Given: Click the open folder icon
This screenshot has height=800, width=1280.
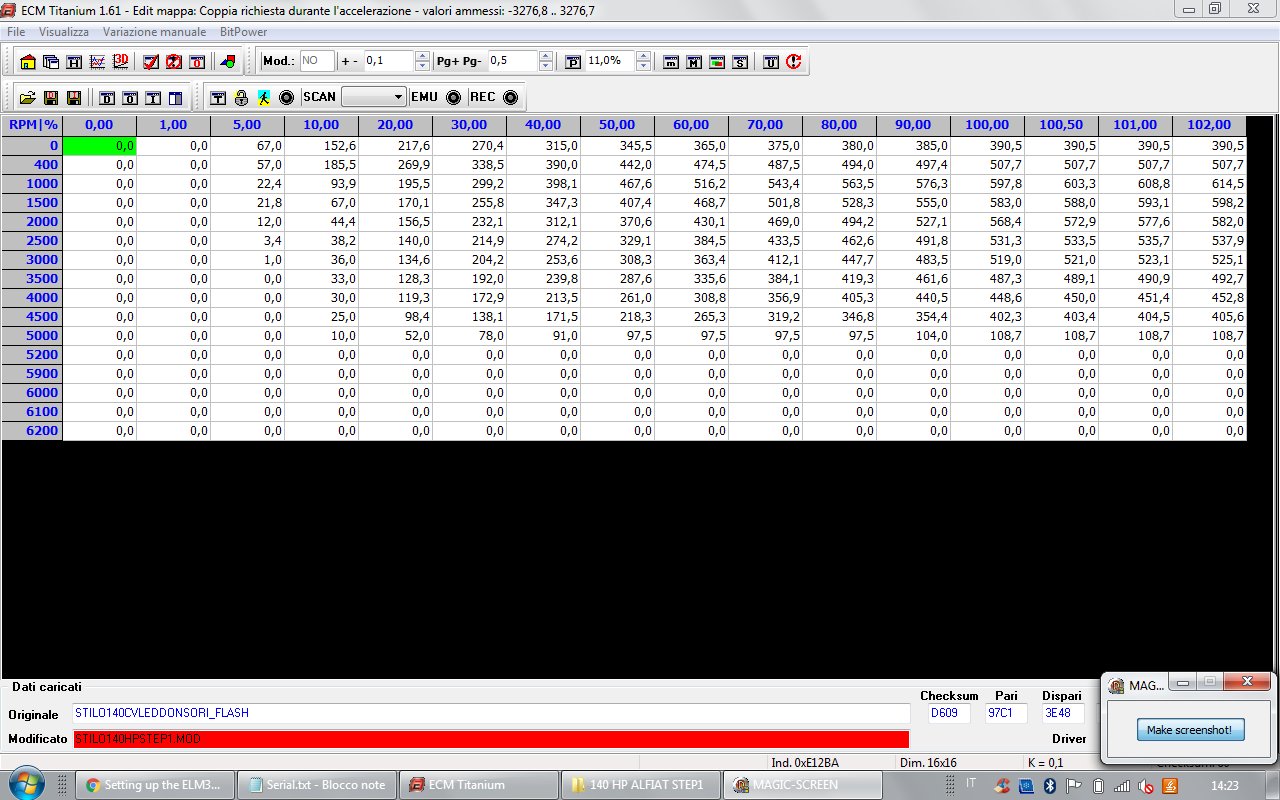Looking at the screenshot, I should tap(27, 98).
